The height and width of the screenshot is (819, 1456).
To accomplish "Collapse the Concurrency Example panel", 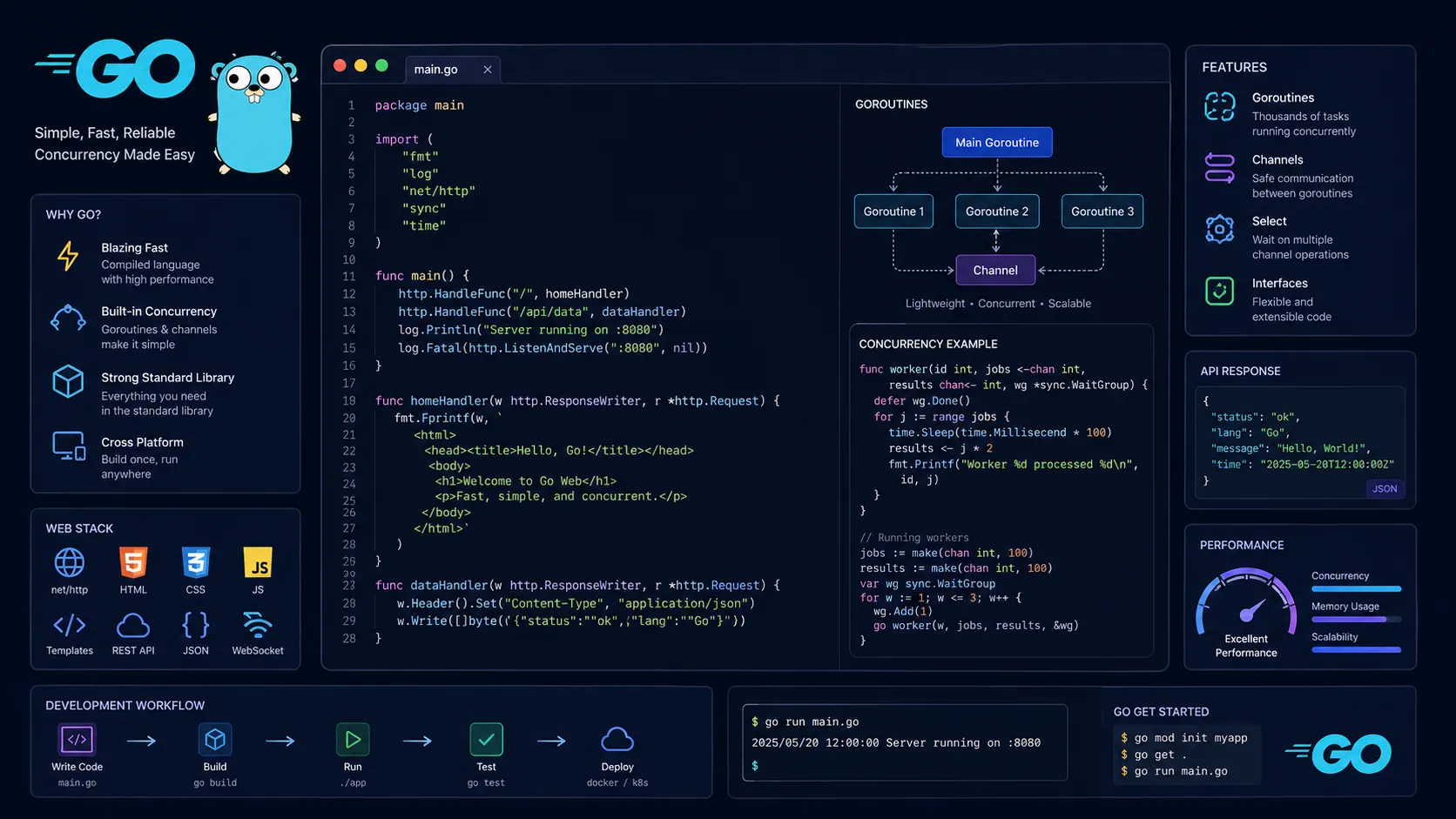I will 928,344.
